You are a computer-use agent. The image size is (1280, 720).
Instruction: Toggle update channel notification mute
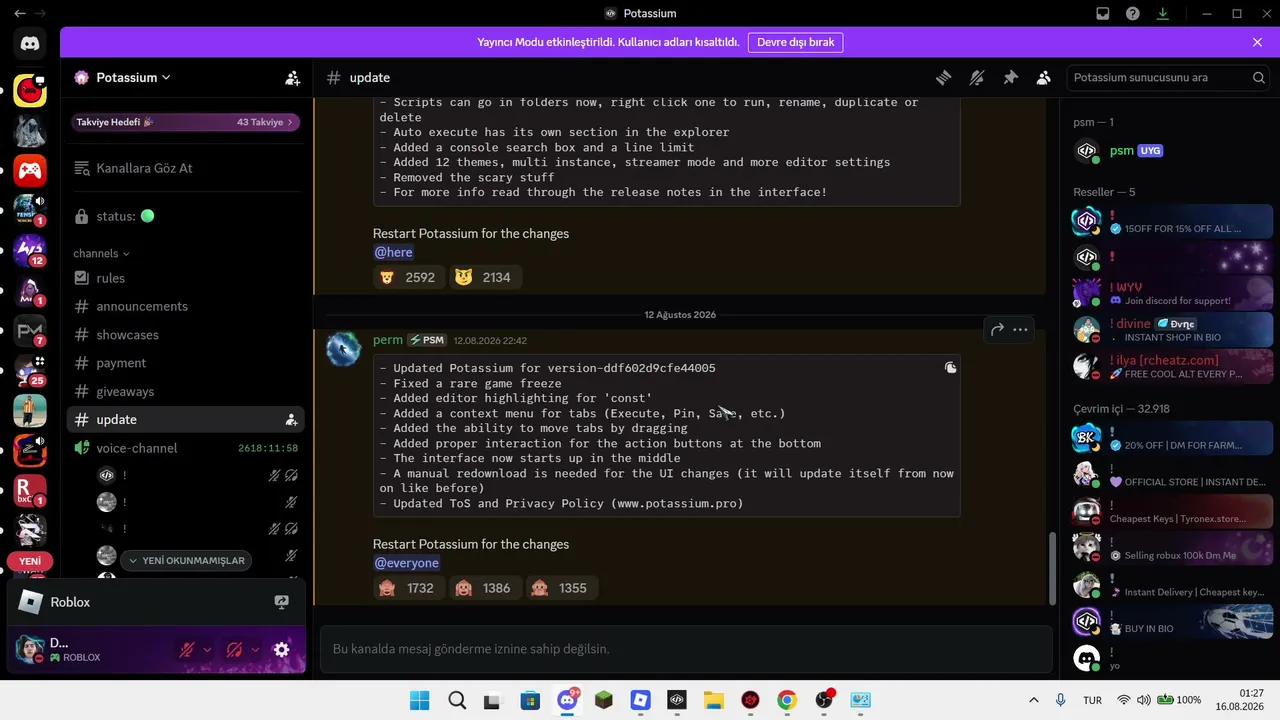(x=976, y=78)
